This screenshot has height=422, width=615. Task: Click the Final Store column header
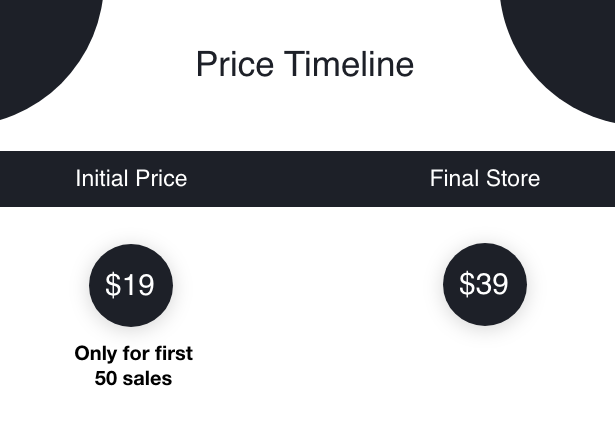[x=485, y=178]
